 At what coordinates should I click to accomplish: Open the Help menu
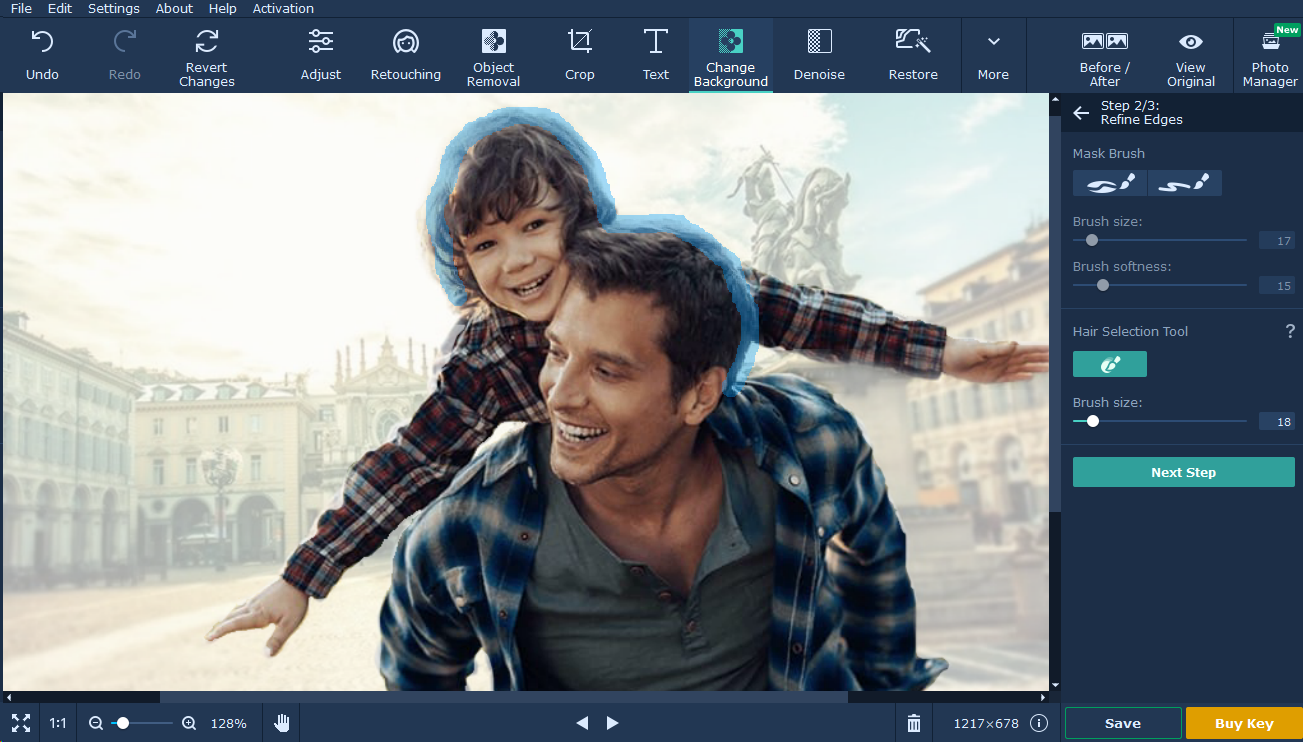point(223,8)
